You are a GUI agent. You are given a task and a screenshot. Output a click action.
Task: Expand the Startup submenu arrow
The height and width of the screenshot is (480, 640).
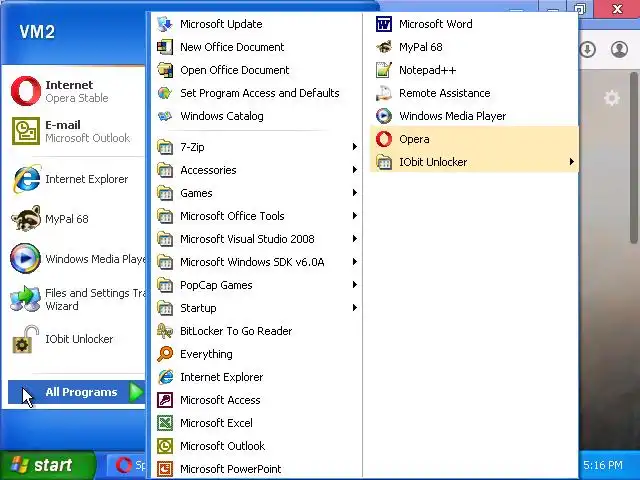(x=355, y=308)
